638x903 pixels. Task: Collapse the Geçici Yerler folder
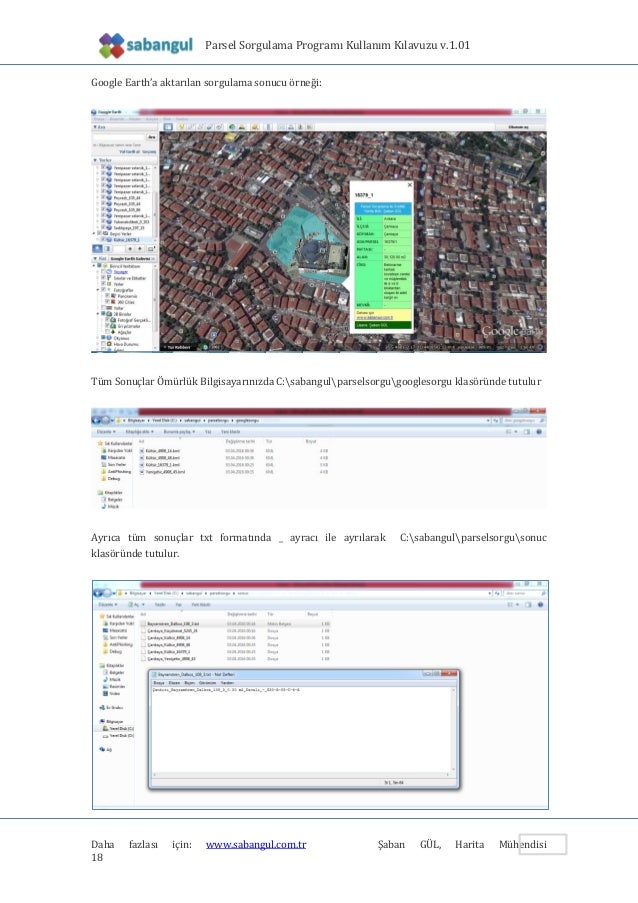point(94,233)
